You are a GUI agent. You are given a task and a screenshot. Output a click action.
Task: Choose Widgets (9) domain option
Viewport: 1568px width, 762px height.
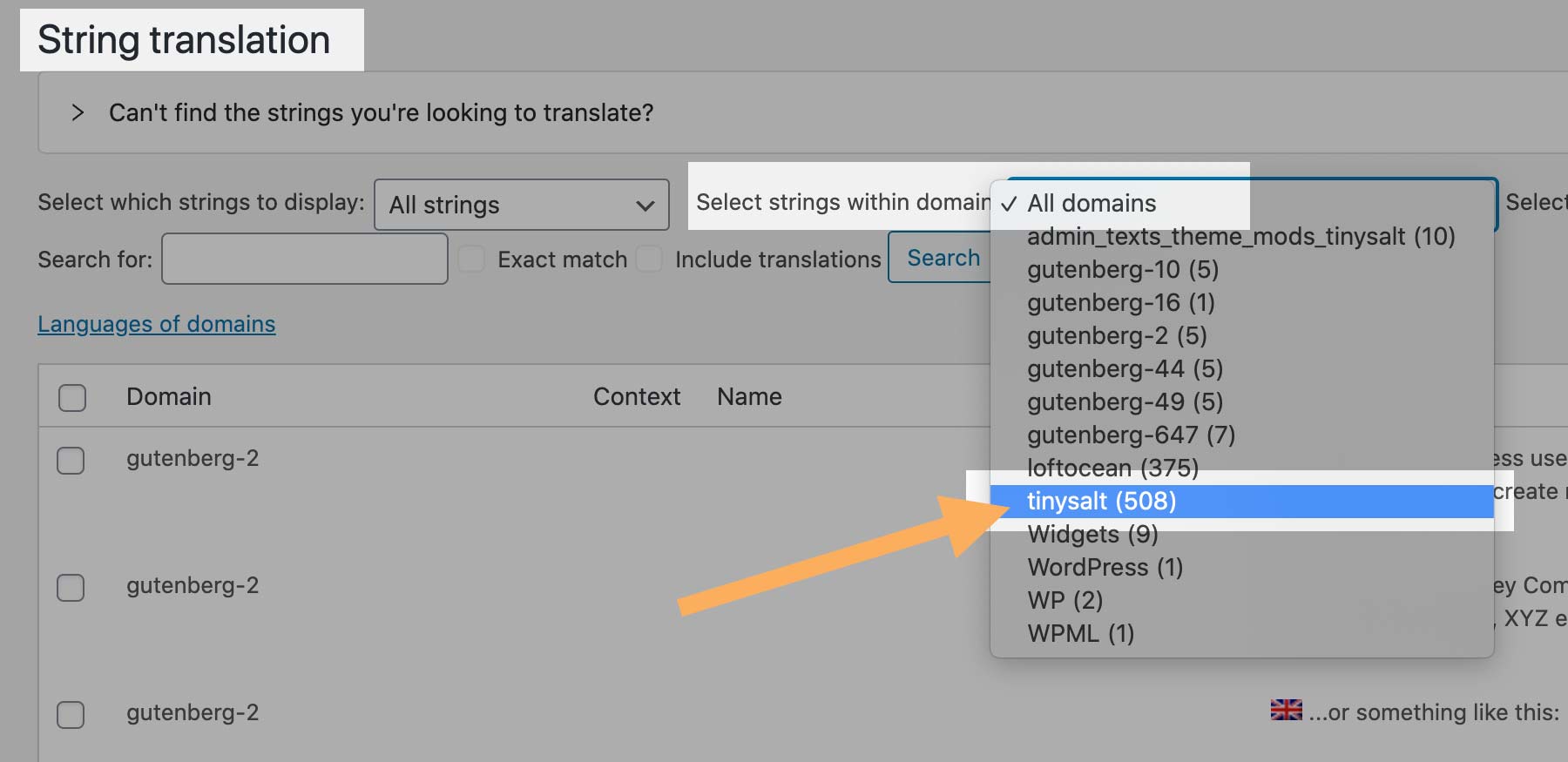coord(1242,534)
